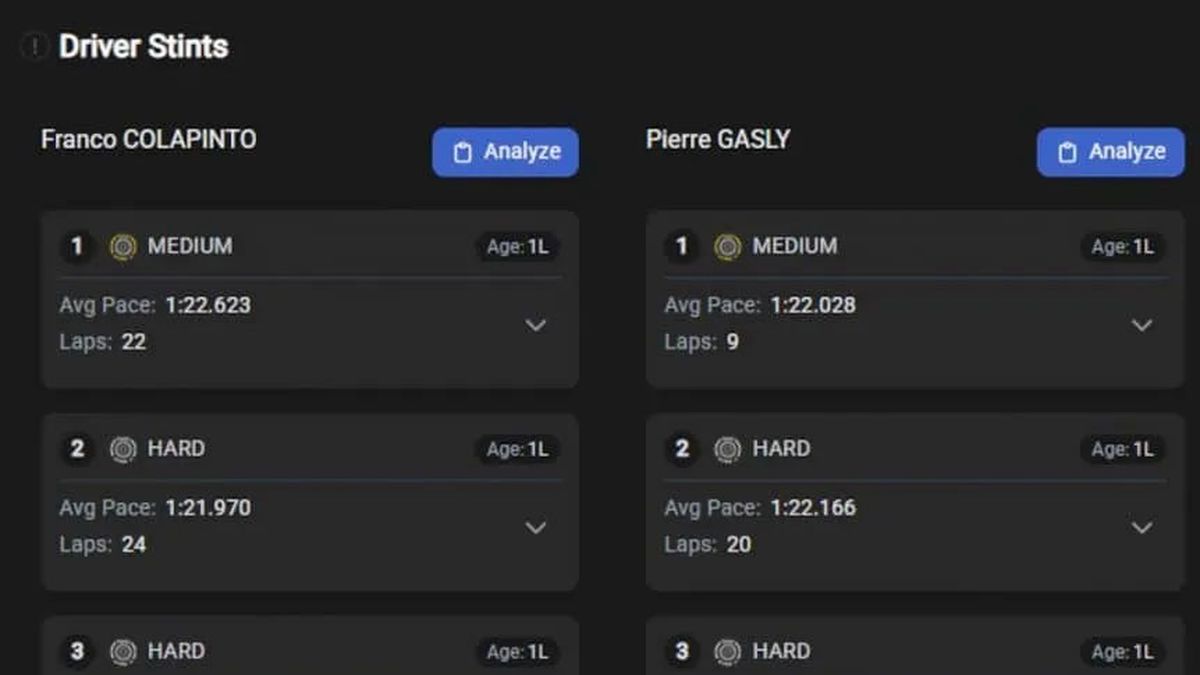Click Colapinto's stint 1 medium tyre icon

coord(123,247)
